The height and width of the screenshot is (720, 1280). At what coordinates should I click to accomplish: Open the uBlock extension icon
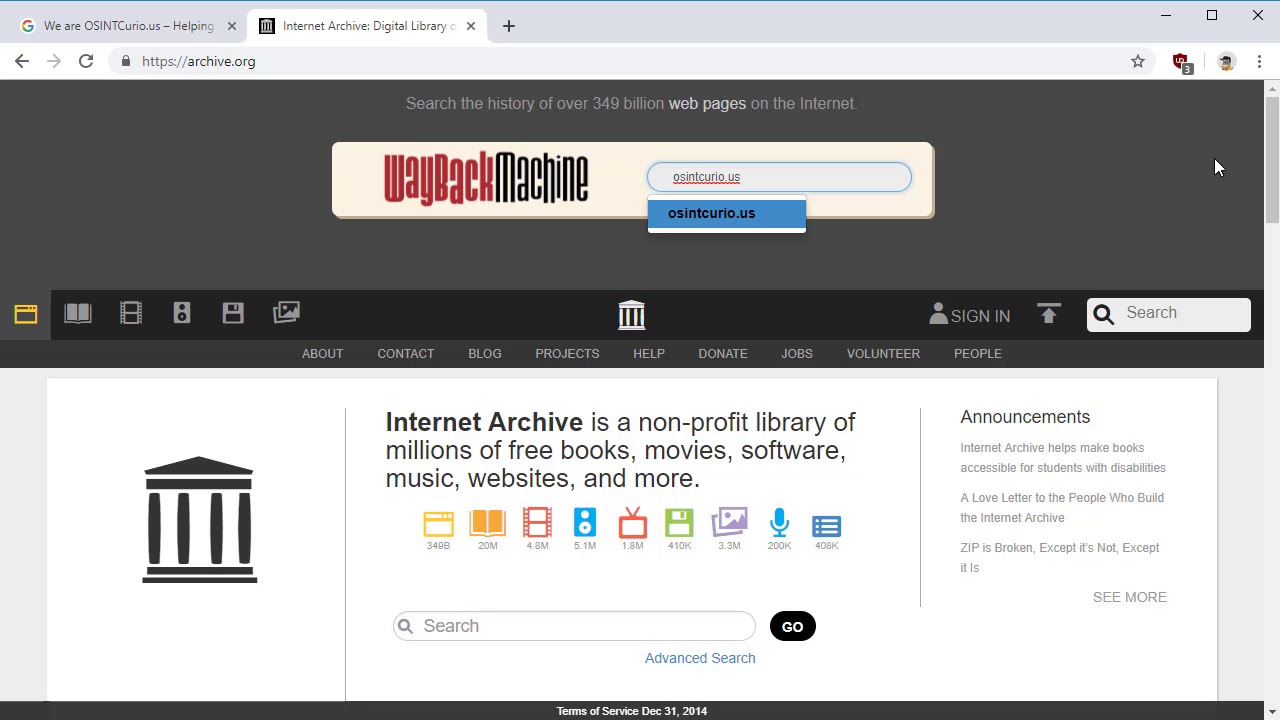tap(1182, 62)
